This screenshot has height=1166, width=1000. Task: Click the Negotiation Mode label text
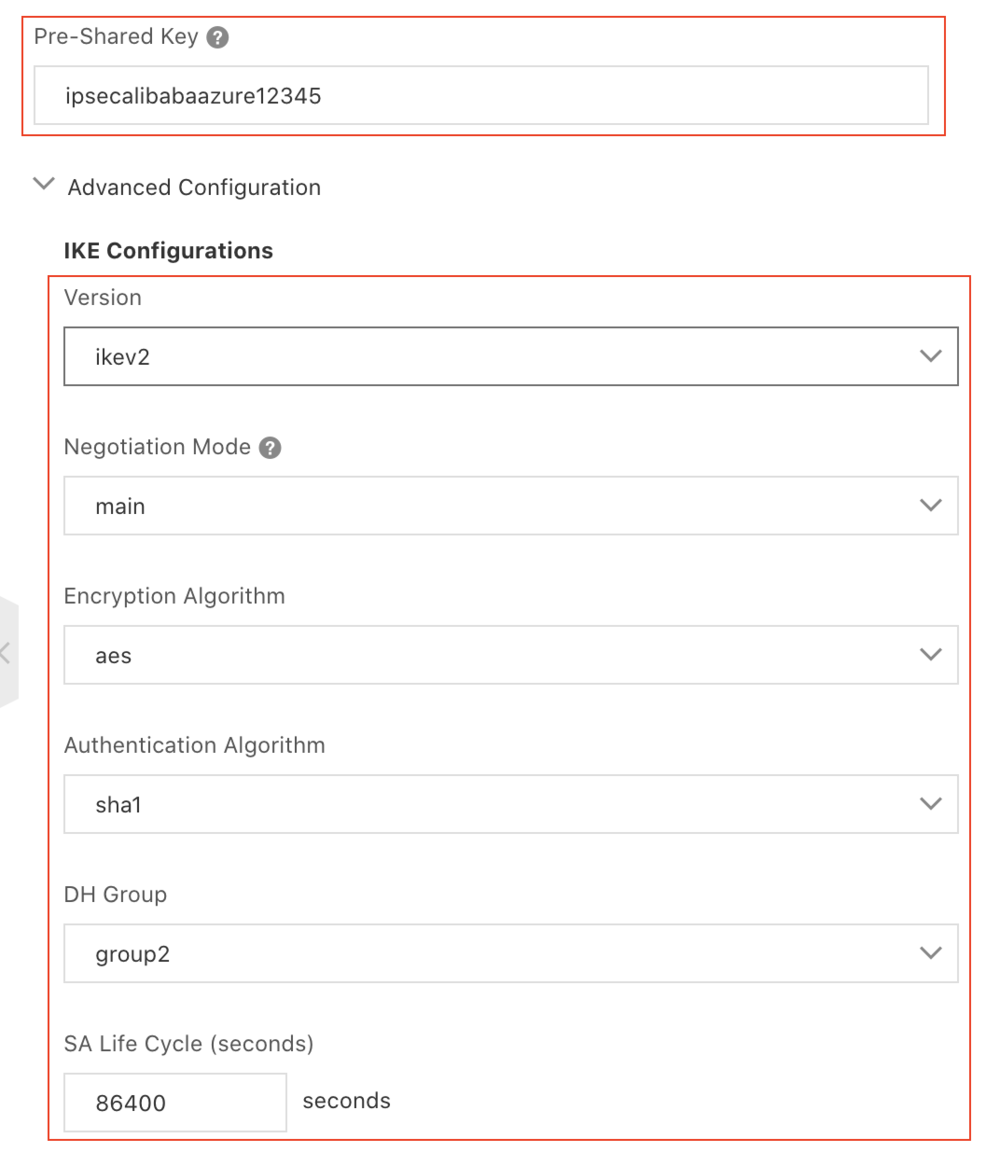(x=157, y=447)
